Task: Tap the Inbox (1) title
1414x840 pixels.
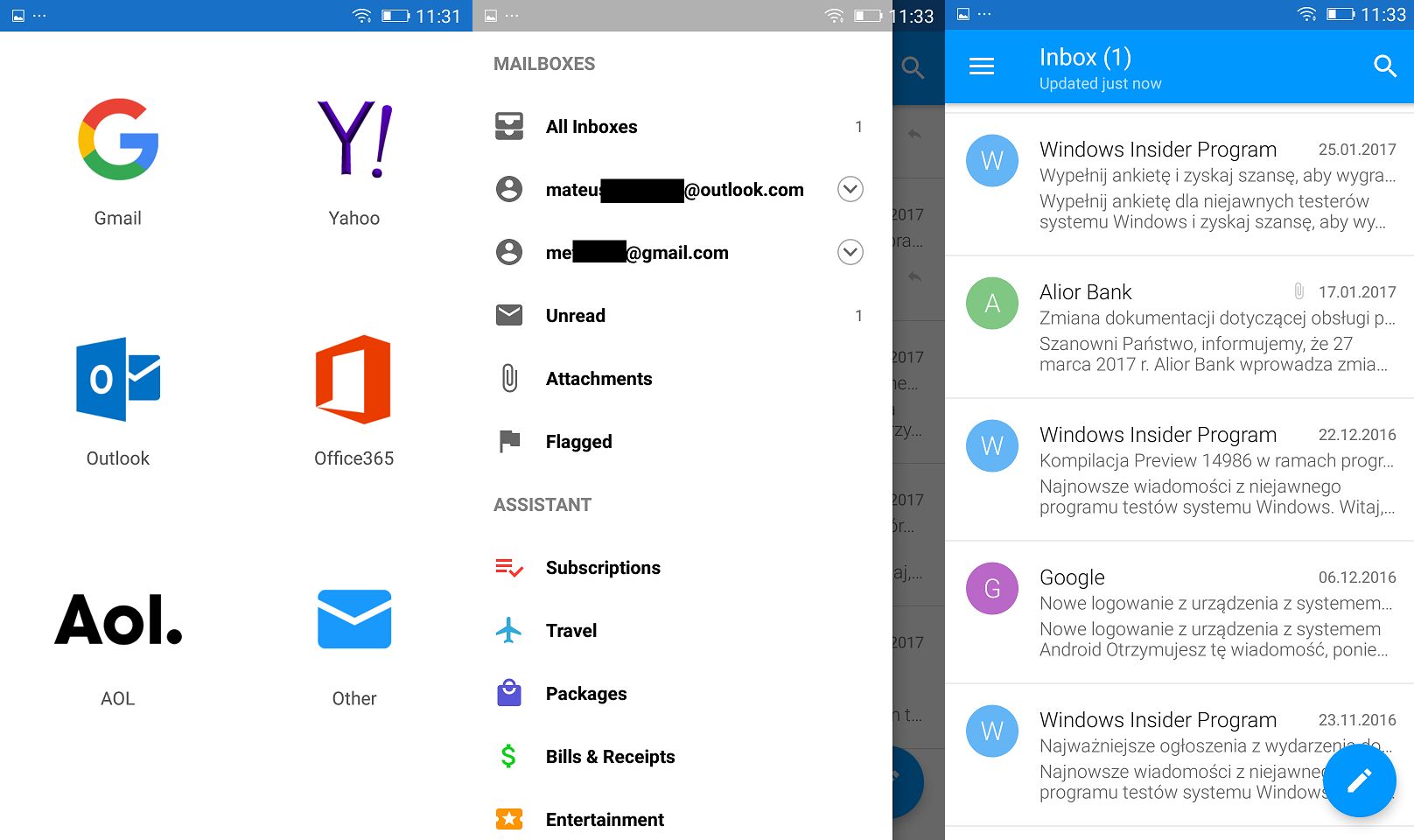Action: (x=1085, y=58)
